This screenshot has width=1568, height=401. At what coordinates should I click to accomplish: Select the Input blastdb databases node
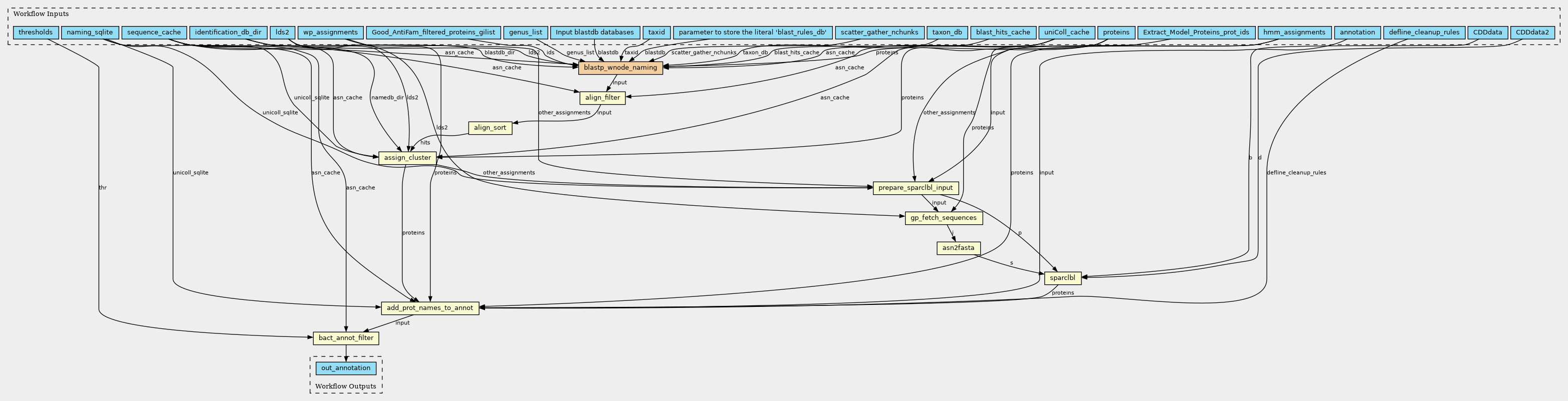point(595,32)
